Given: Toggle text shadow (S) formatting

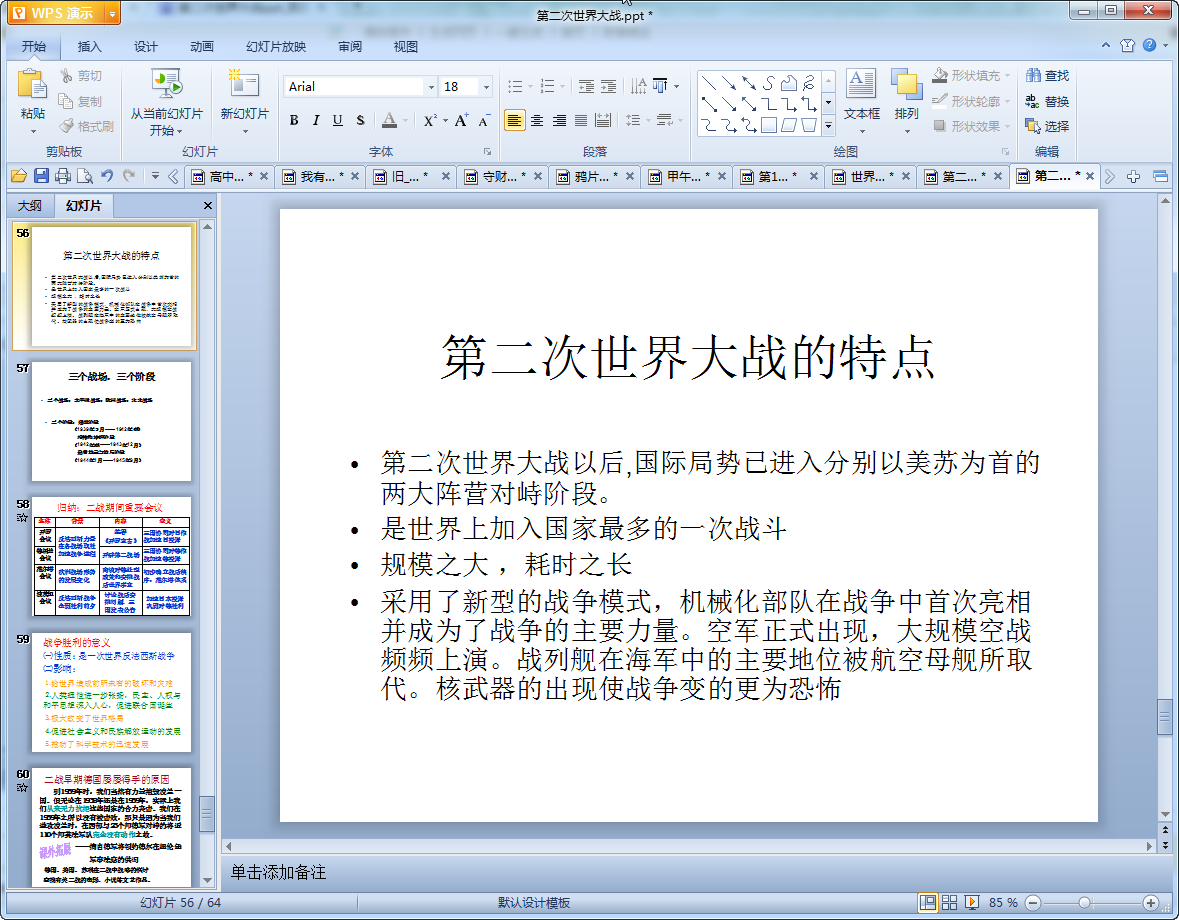Looking at the screenshot, I should pos(360,120).
